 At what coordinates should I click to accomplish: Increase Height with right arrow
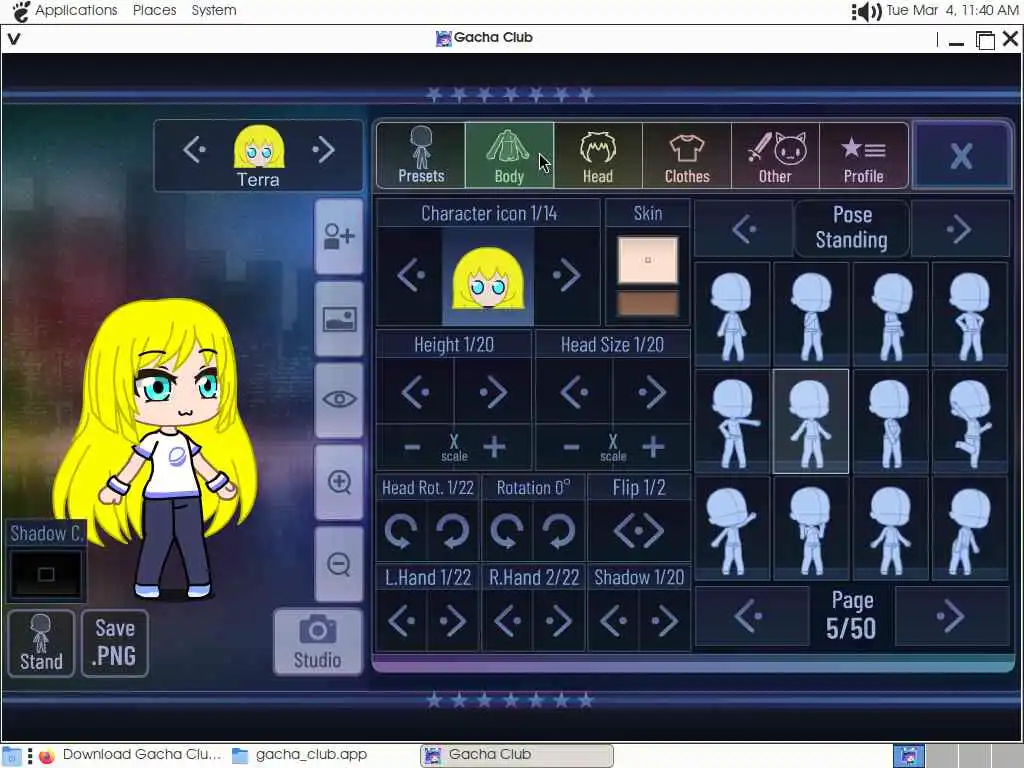tap(492, 392)
